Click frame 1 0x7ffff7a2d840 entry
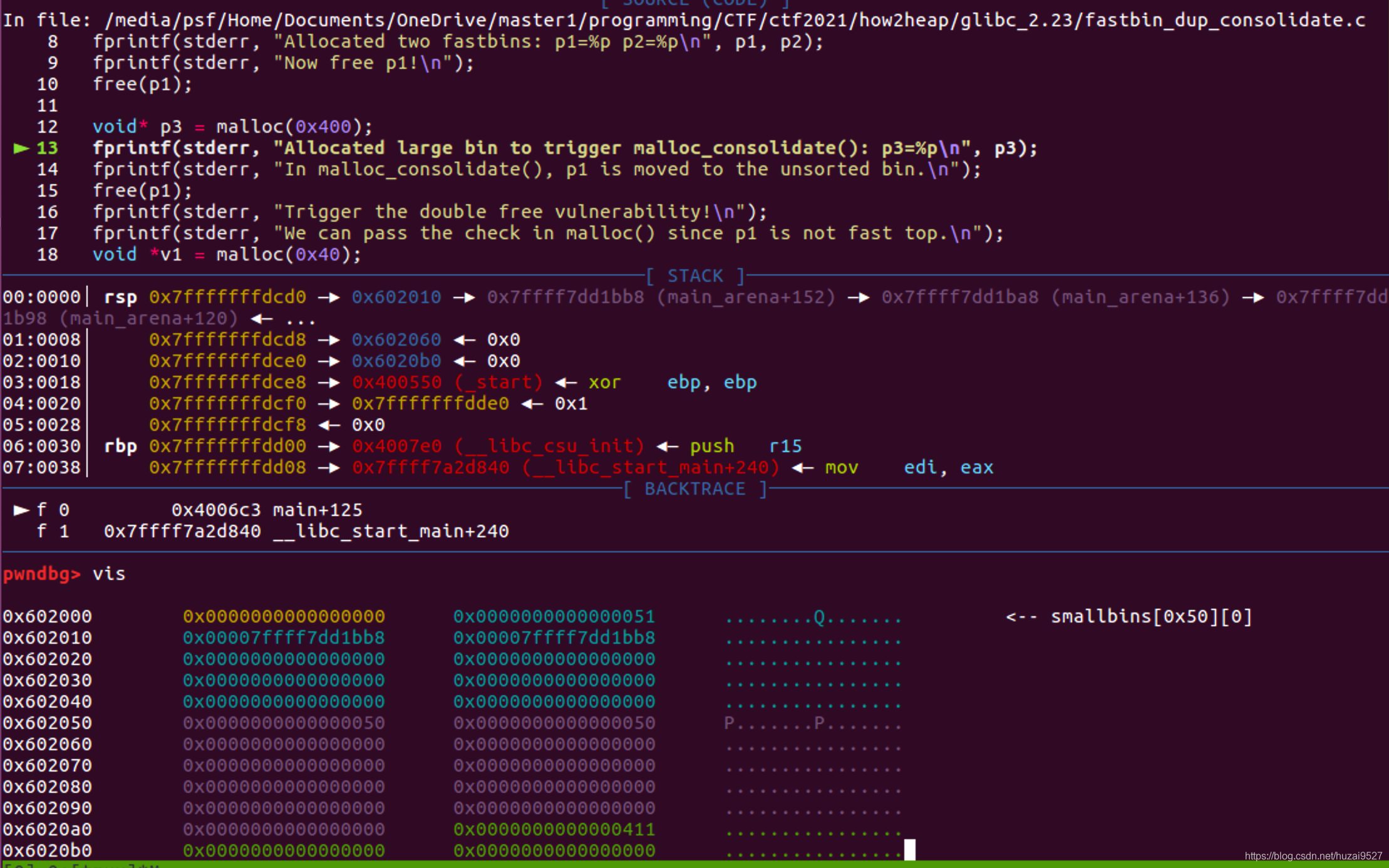This screenshot has width=1389, height=868. (x=306, y=532)
